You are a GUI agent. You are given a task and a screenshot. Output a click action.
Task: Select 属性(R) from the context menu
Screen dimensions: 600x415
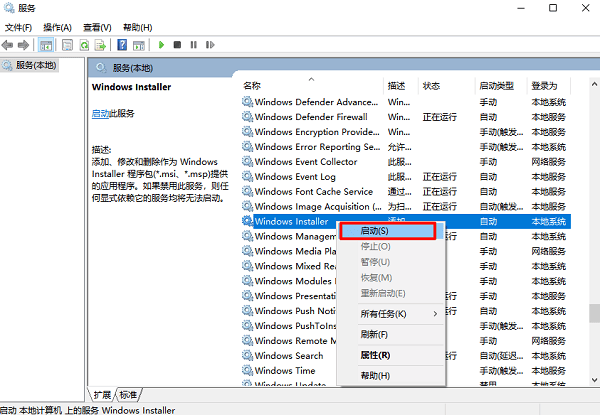376,355
